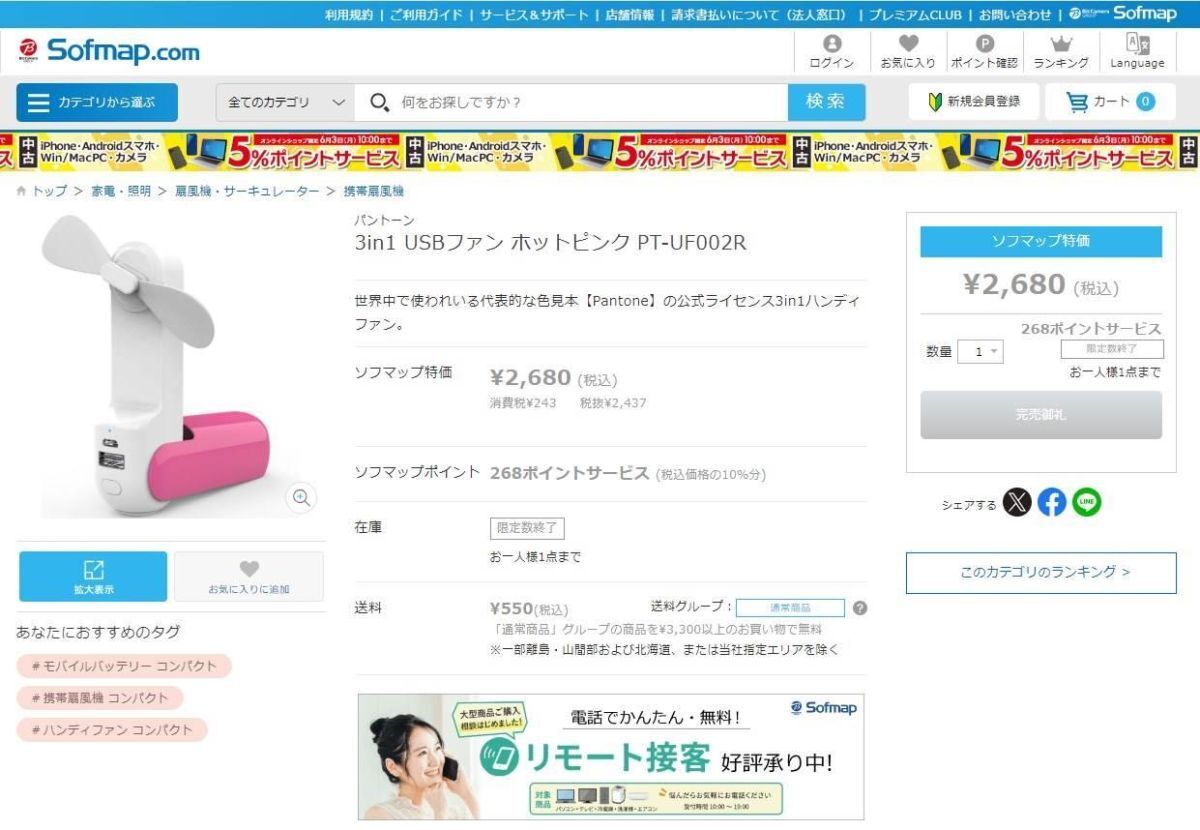The image size is (1200, 830).
Task: Open the リモート接客 banner
Action: 611,757
